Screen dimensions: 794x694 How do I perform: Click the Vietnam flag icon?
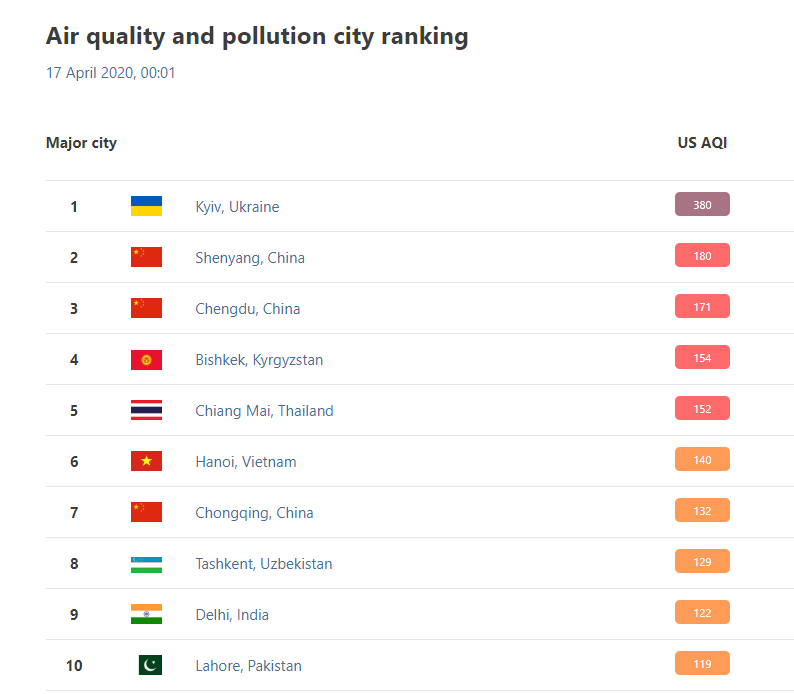pyautogui.click(x=146, y=461)
